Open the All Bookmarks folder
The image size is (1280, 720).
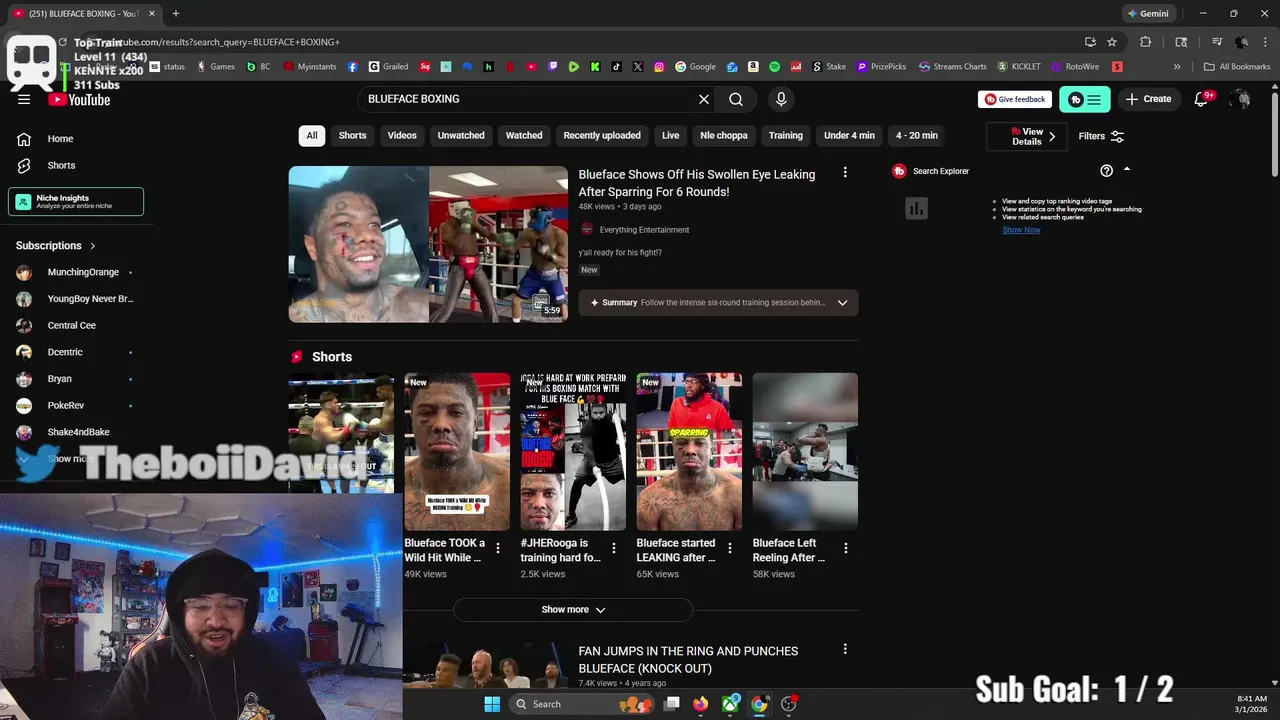[1237, 67]
